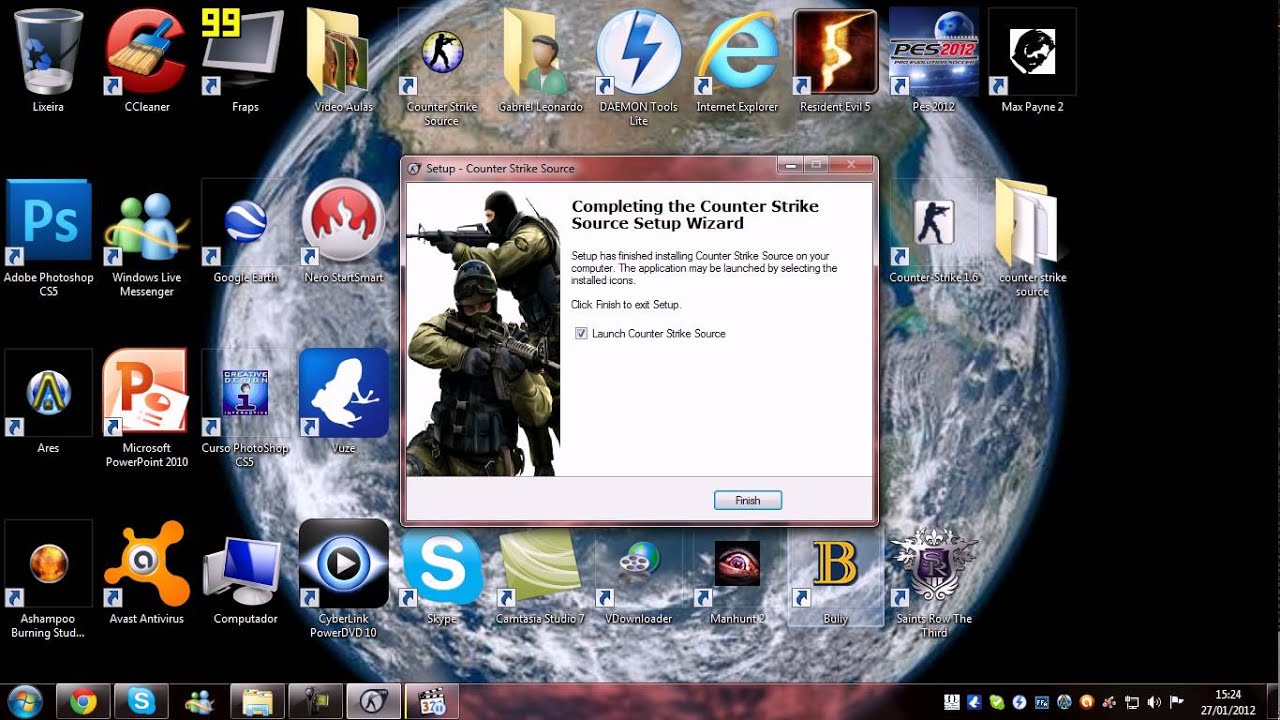Close the Counter Strike Source setup window
The image size is (1280, 720).
[852, 164]
